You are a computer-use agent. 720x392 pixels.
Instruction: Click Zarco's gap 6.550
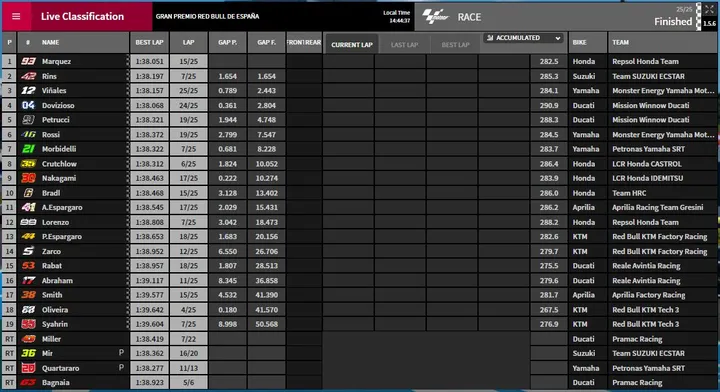(x=227, y=251)
